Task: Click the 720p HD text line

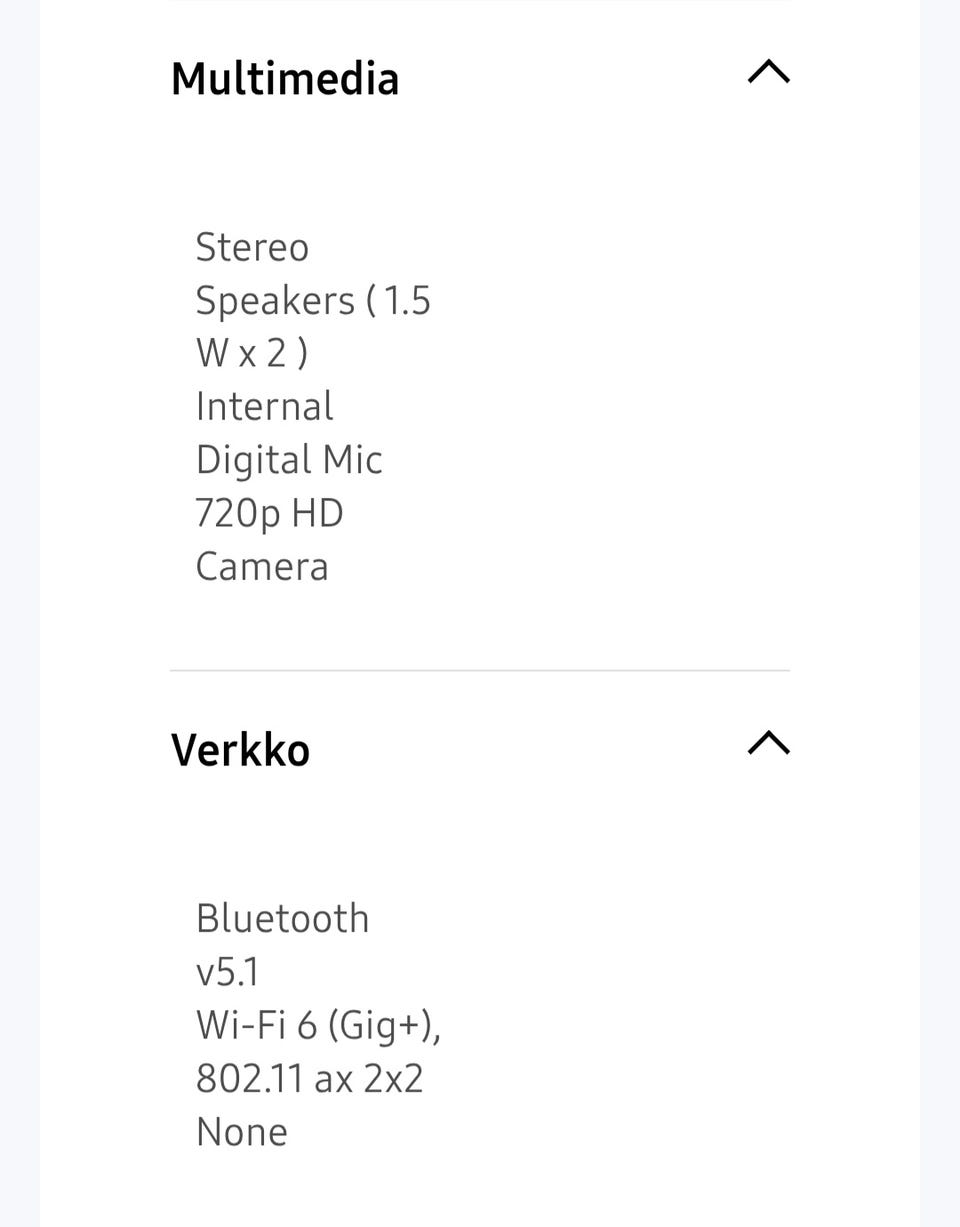Action: click(269, 513)
